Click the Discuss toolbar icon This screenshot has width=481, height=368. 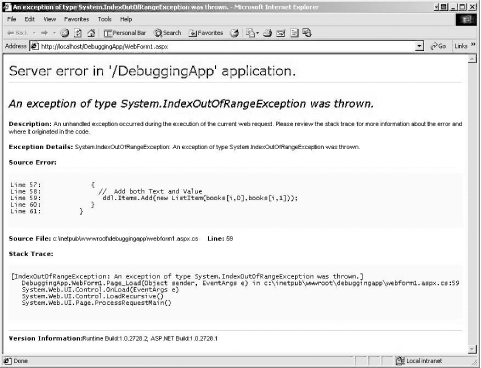[x=294, y=33]
